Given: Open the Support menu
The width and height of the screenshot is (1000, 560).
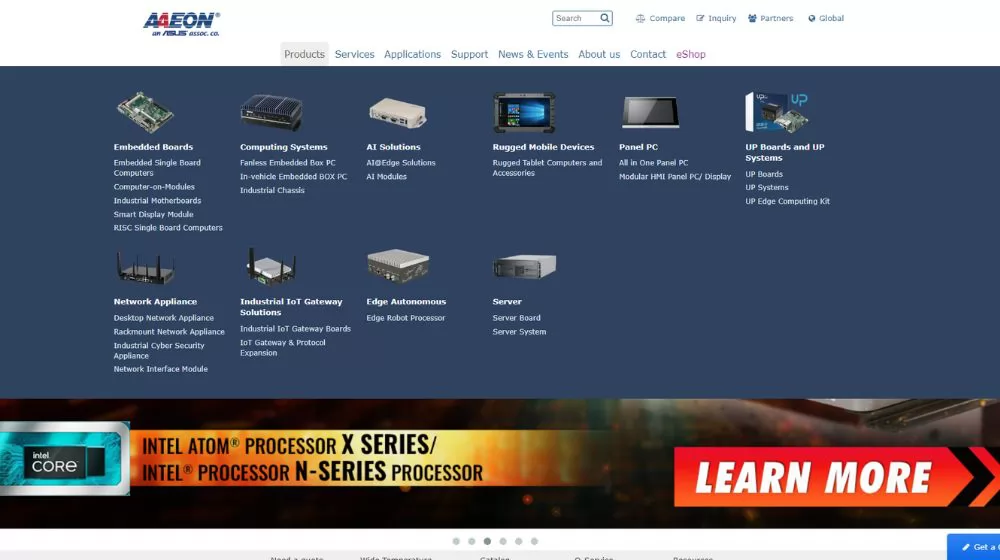Looking at the screenshot, I should pyautogui.click(x=469, y=54).
